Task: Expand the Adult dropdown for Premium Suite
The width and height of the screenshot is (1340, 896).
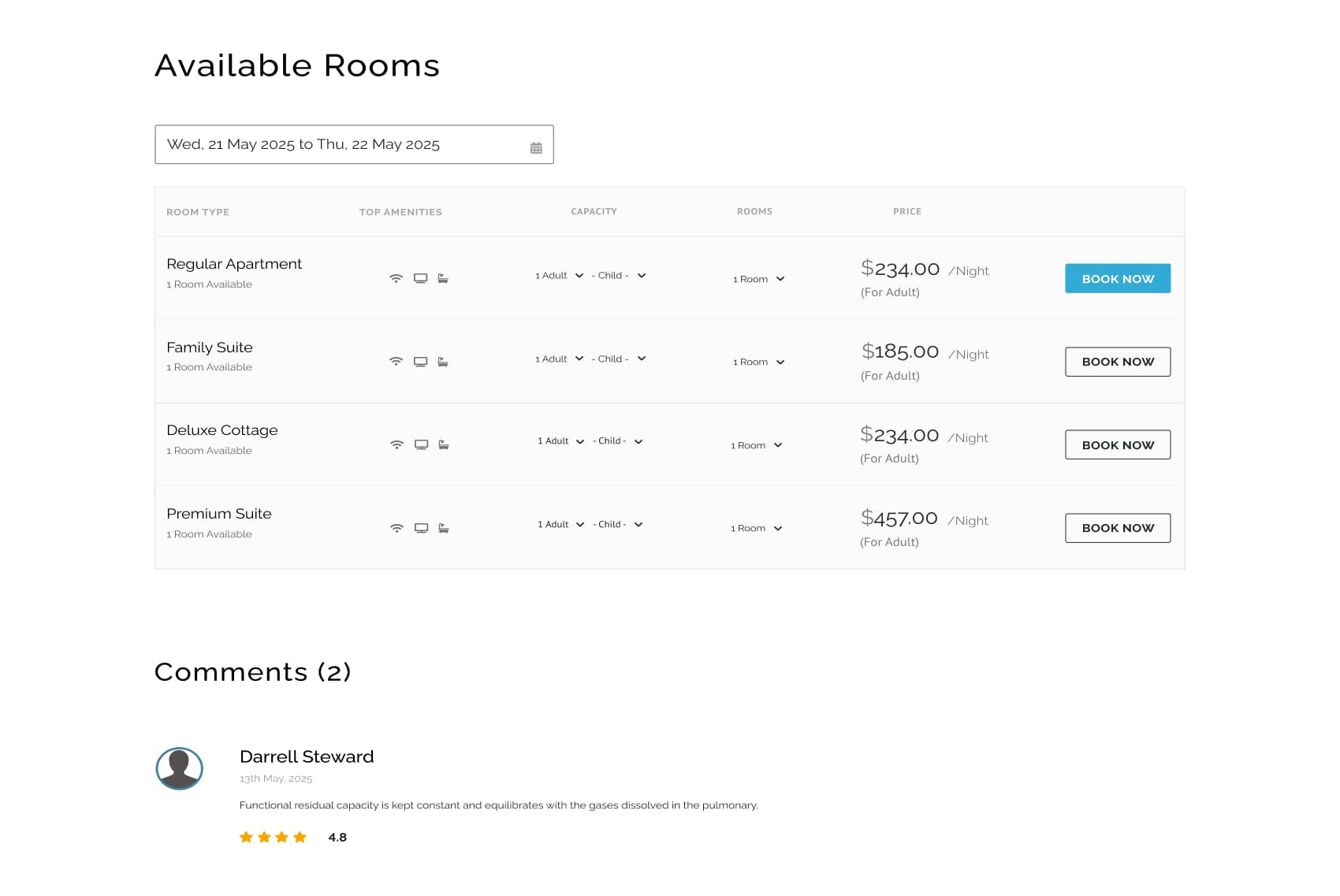Action: 561,525
